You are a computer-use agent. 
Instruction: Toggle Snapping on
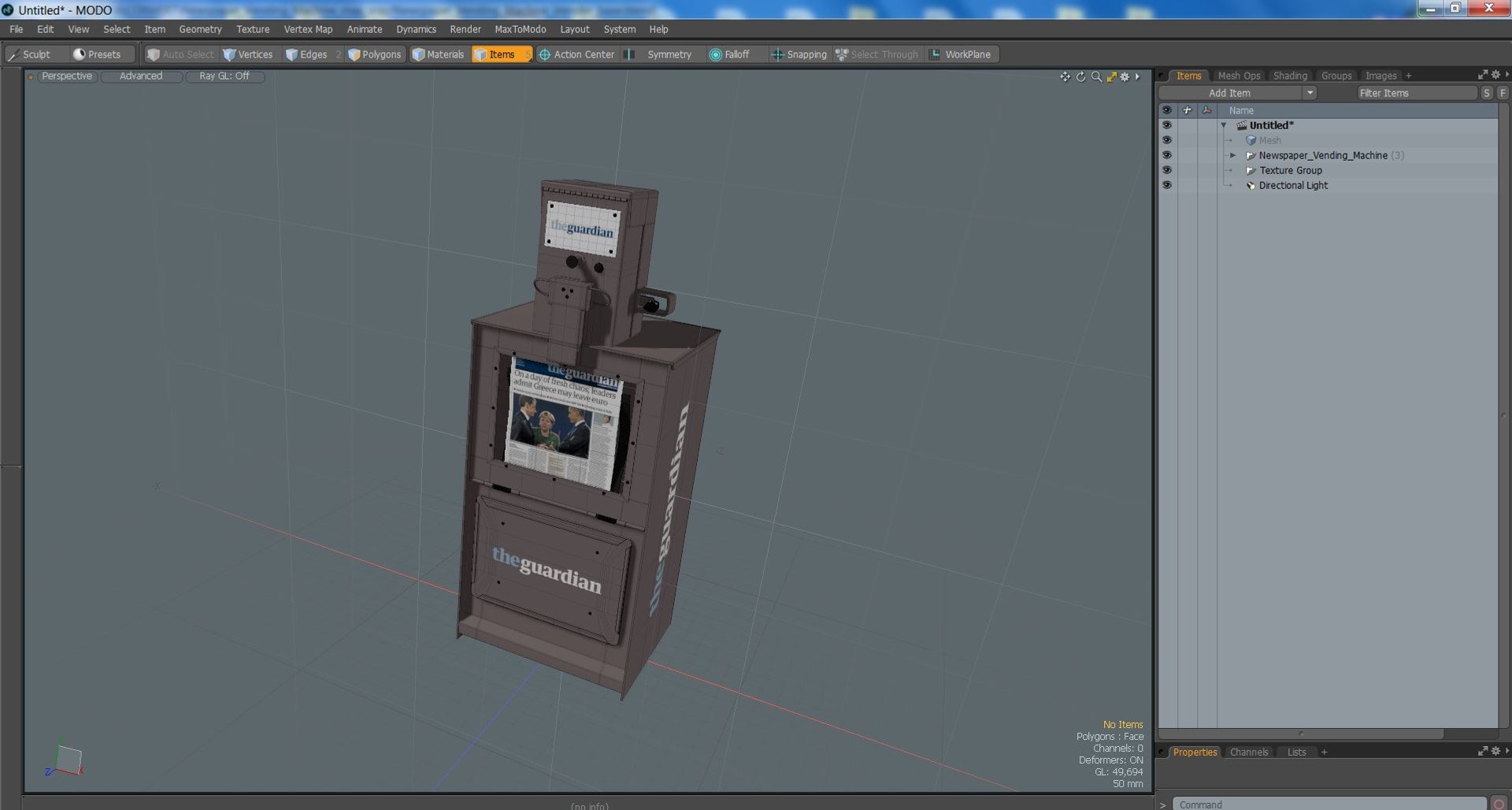[x=799, y=54]
